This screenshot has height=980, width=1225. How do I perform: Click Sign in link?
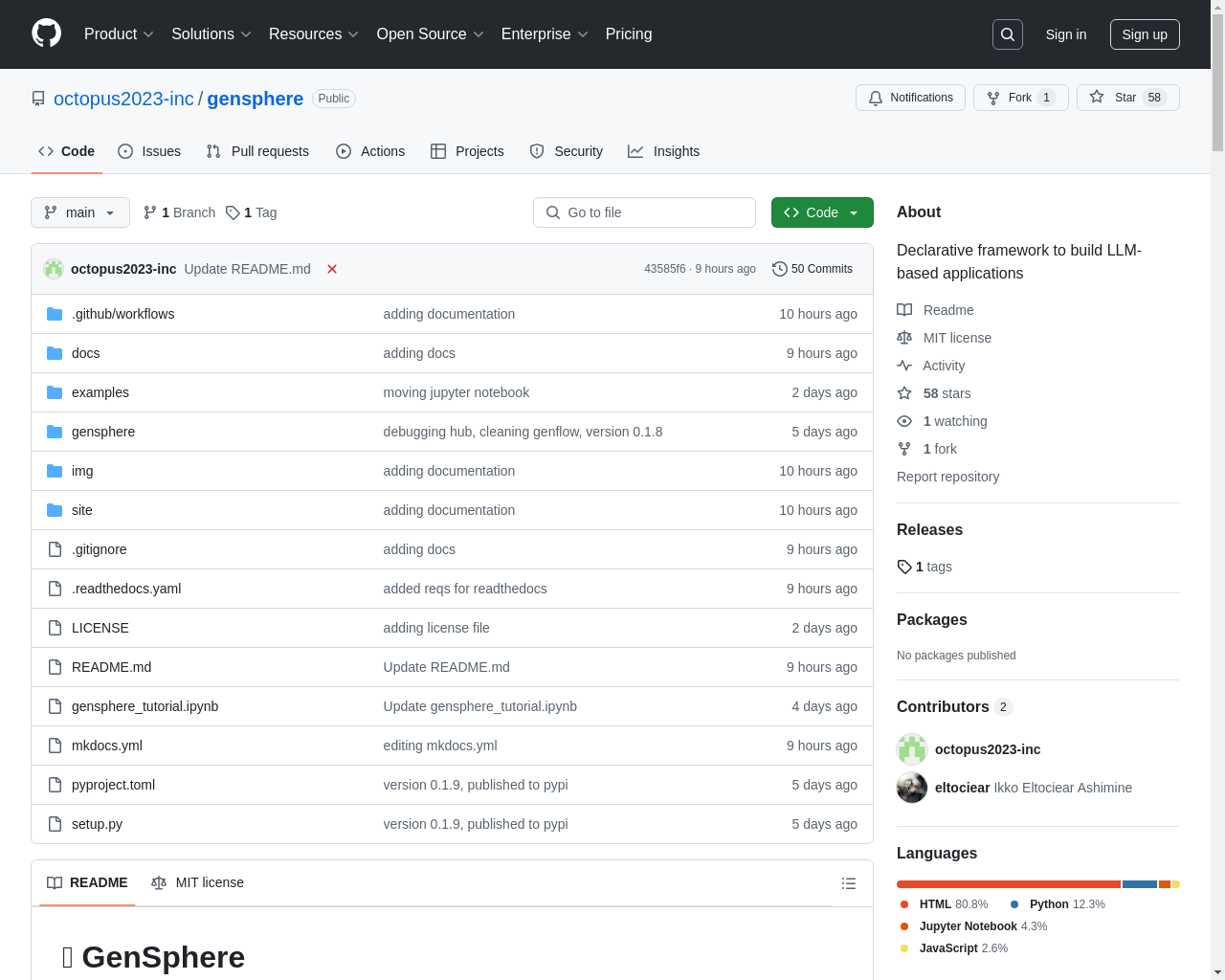point(1066,34)
